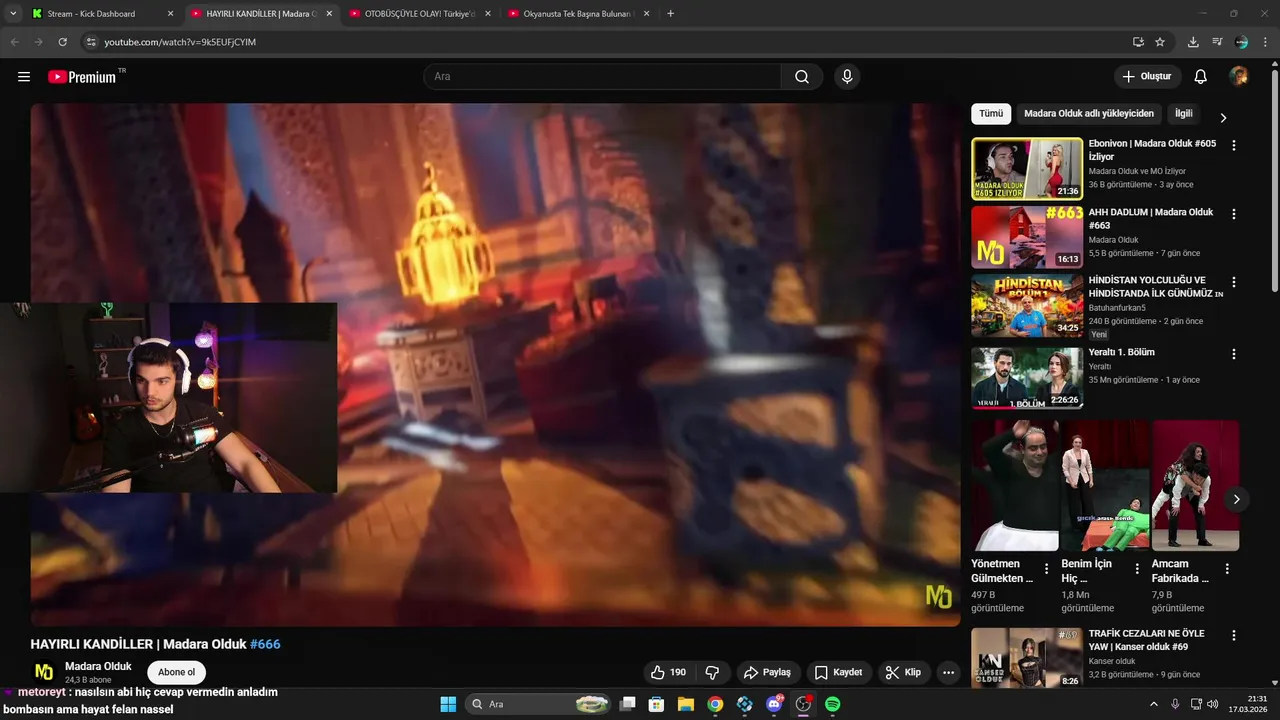Open Chrome tab search dropdown
This screenshot has height=720, width=1280.
tap(13, 14)
